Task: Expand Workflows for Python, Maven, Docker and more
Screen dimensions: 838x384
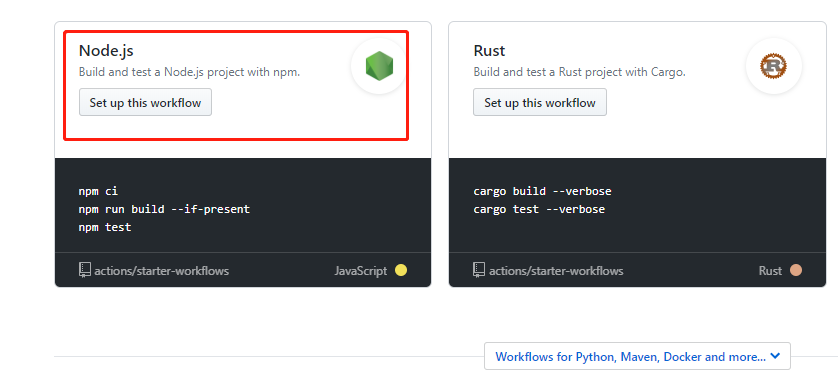Action: (637, 356)
